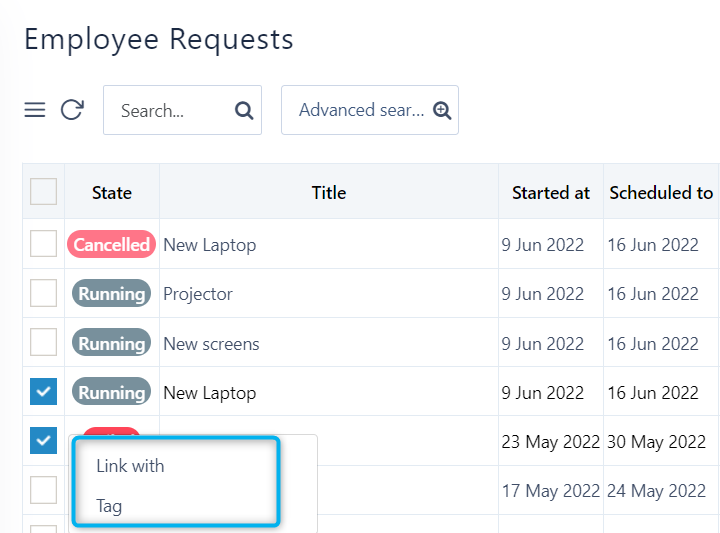Check the Cancelled New Laptop row checkbox

[x=44, y=243]
